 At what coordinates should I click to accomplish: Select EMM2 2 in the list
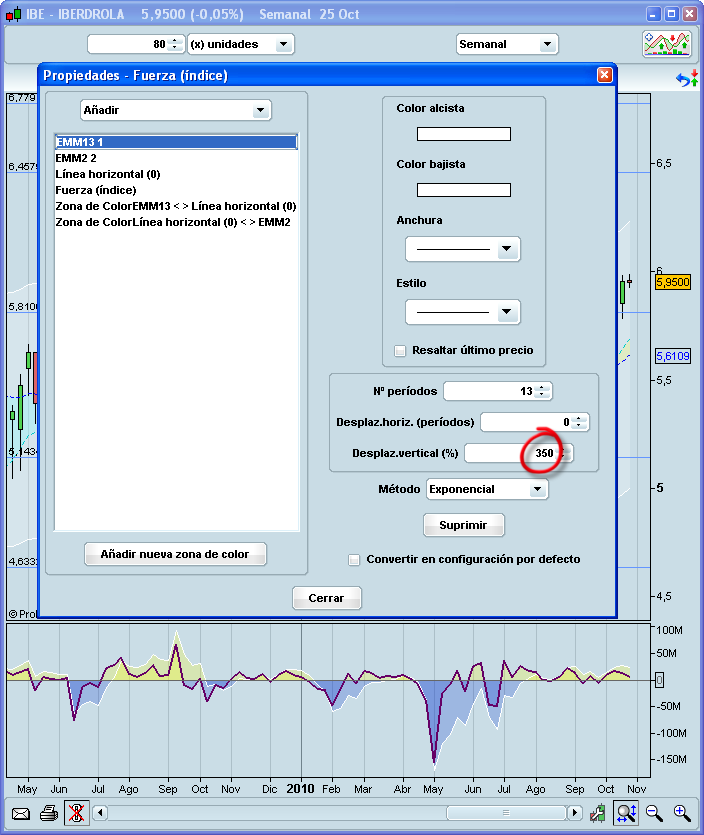coord(176,158)
